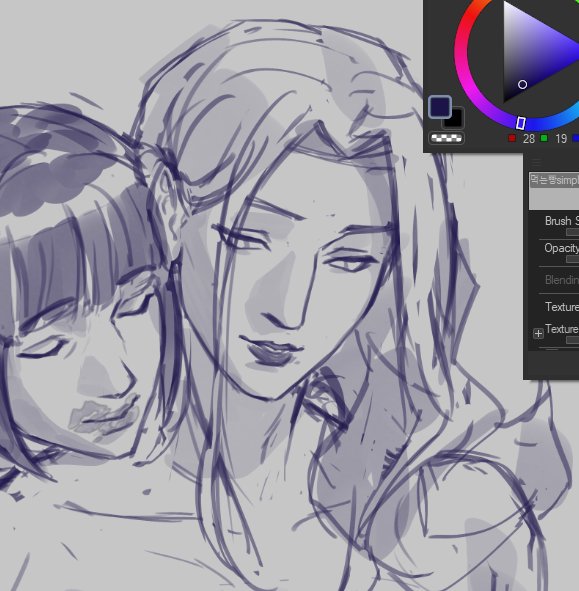Click the Texture density slider bar
Screen dimensions: 579x591
point(573,340)
